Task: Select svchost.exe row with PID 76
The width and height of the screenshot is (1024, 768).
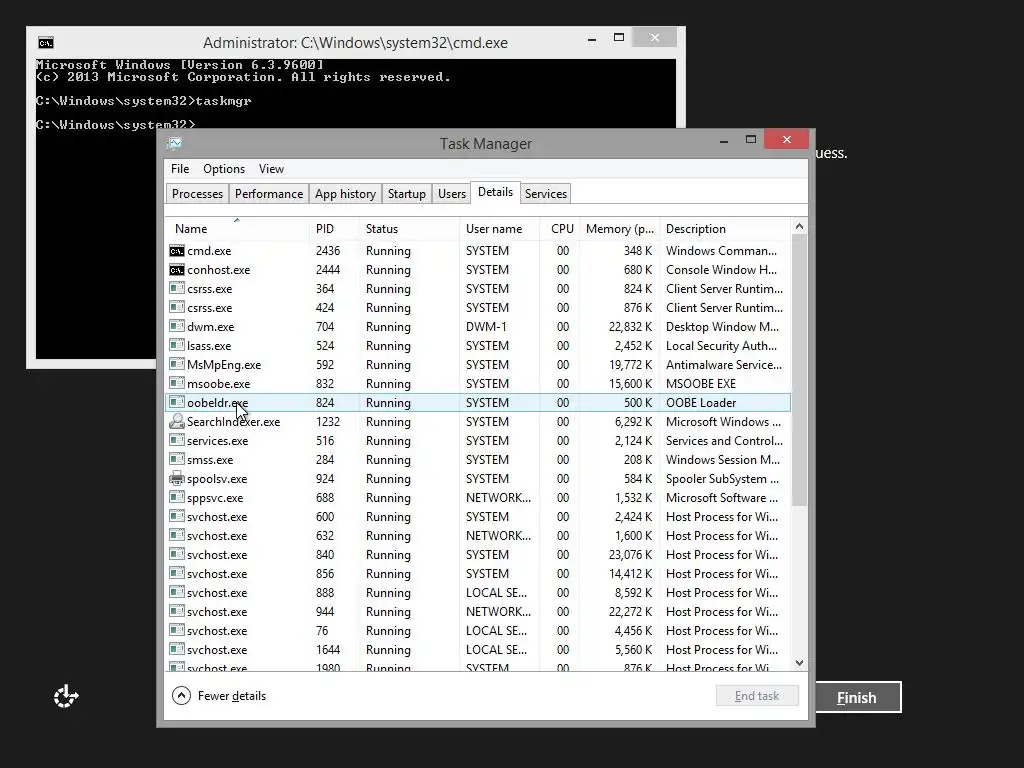Action: pyautogui.click(x=478, y=630)
